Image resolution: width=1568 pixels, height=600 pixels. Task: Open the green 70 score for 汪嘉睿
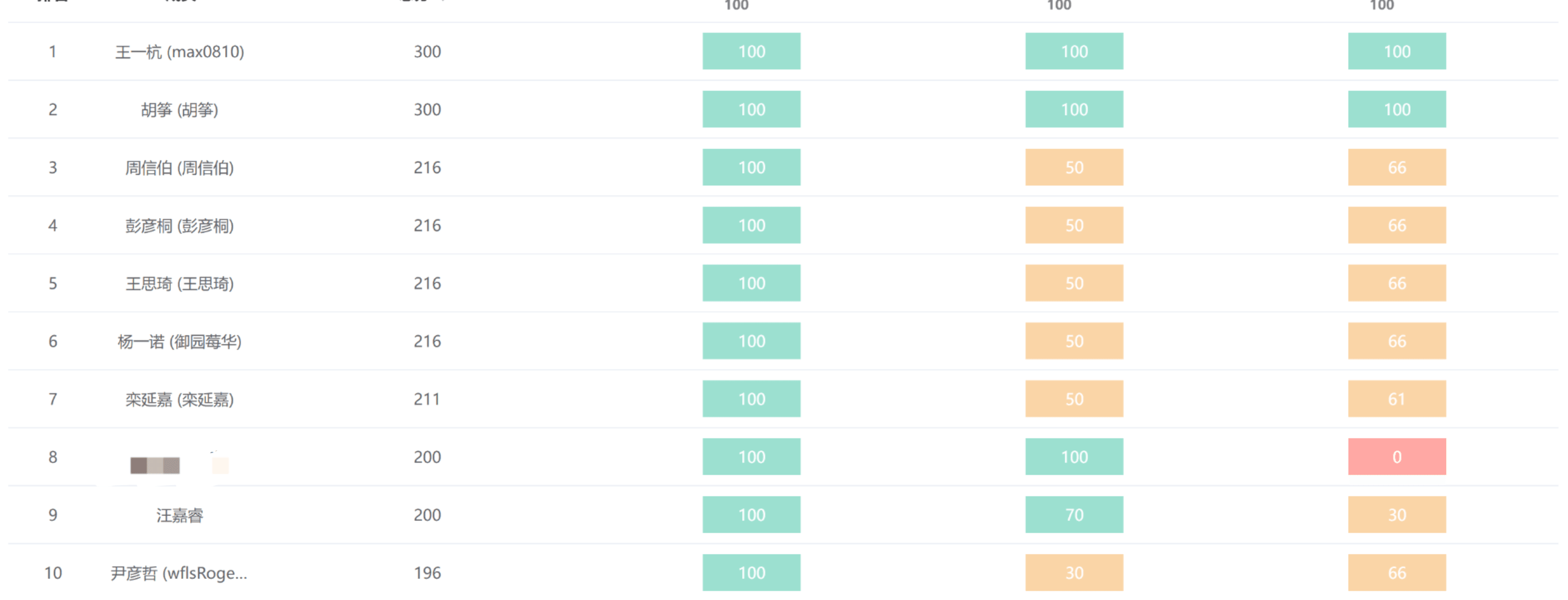point(1074,515)
